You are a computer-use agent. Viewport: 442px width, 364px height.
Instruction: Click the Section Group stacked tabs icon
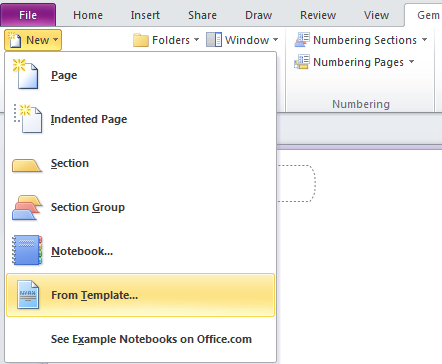(27, 207)
